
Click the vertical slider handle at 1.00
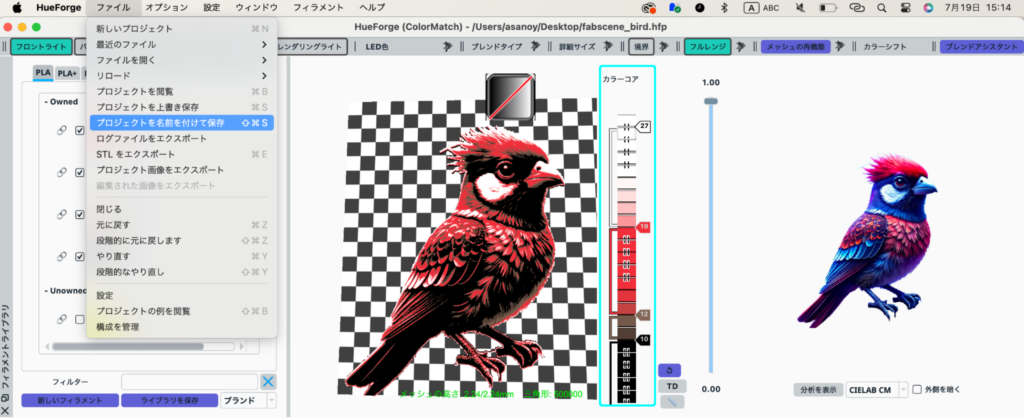(x=711, y=101)
